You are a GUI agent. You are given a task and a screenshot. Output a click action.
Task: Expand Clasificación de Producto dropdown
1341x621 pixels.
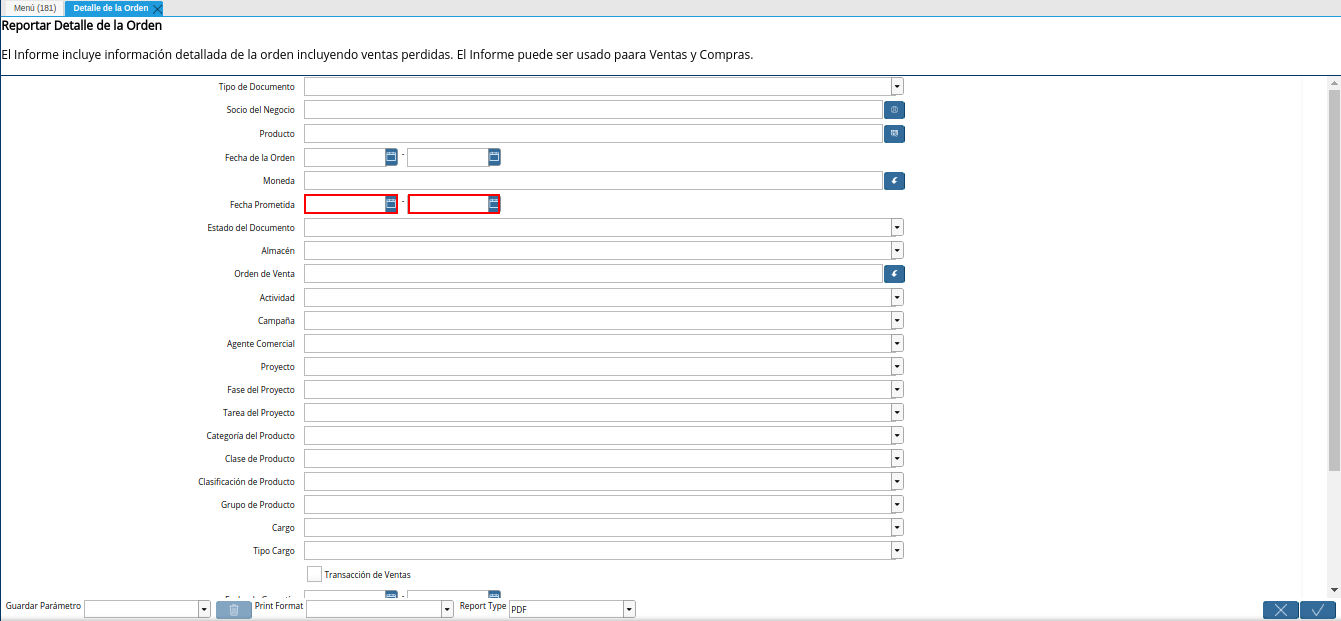897,481
